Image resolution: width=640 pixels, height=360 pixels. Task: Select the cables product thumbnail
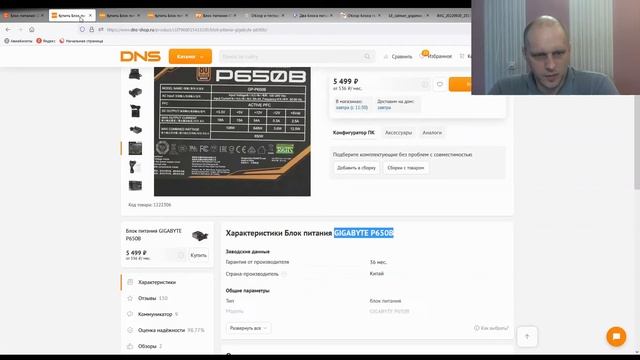[135, 167]
